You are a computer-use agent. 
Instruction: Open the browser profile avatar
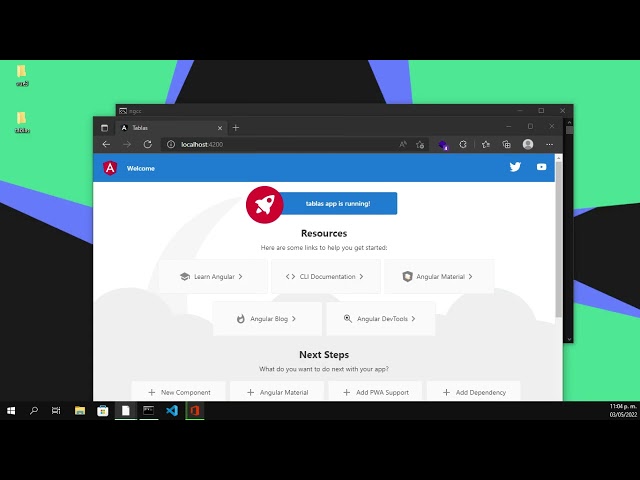(x=528, y=144)
